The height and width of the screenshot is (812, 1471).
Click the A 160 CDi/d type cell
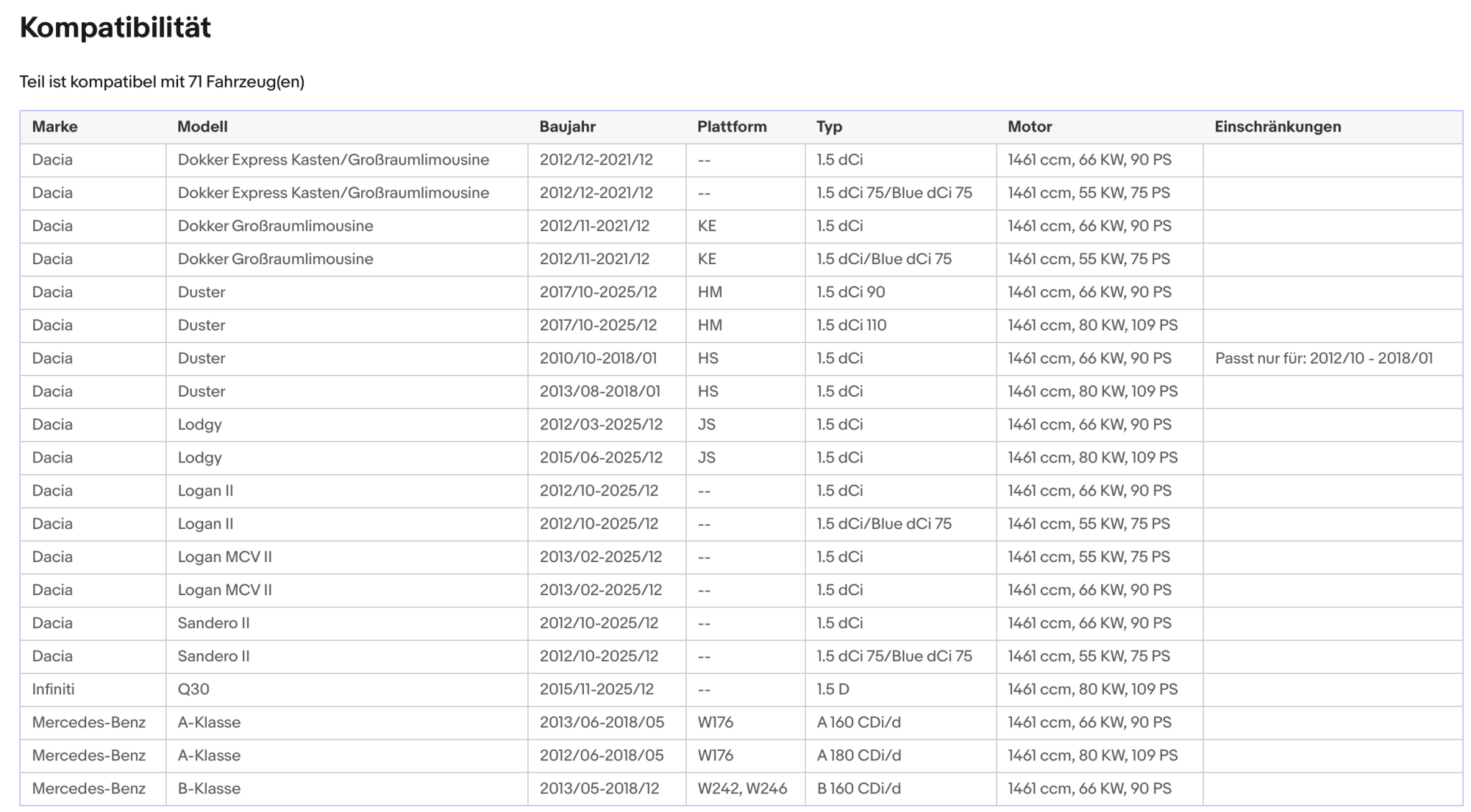(x=858, y=722)
